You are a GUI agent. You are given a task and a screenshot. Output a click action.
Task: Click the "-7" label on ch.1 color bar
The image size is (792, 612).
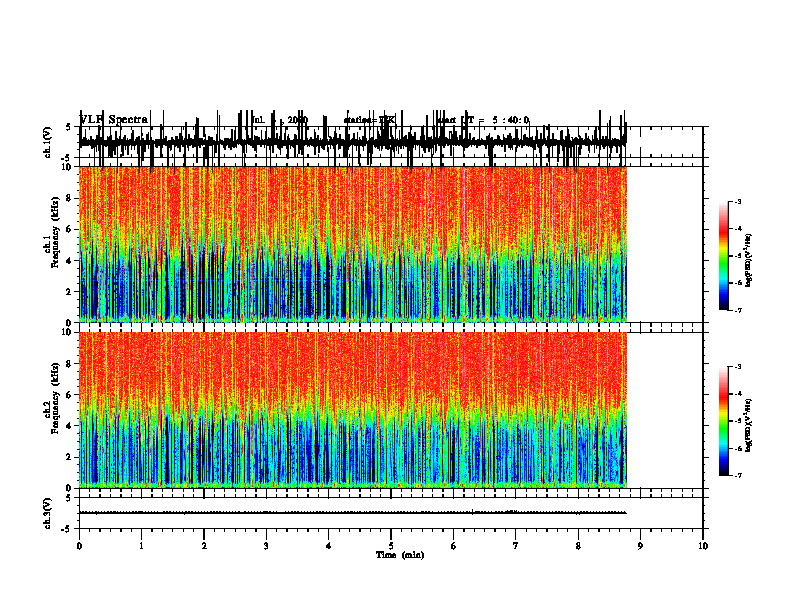click(x=737, y=310)
